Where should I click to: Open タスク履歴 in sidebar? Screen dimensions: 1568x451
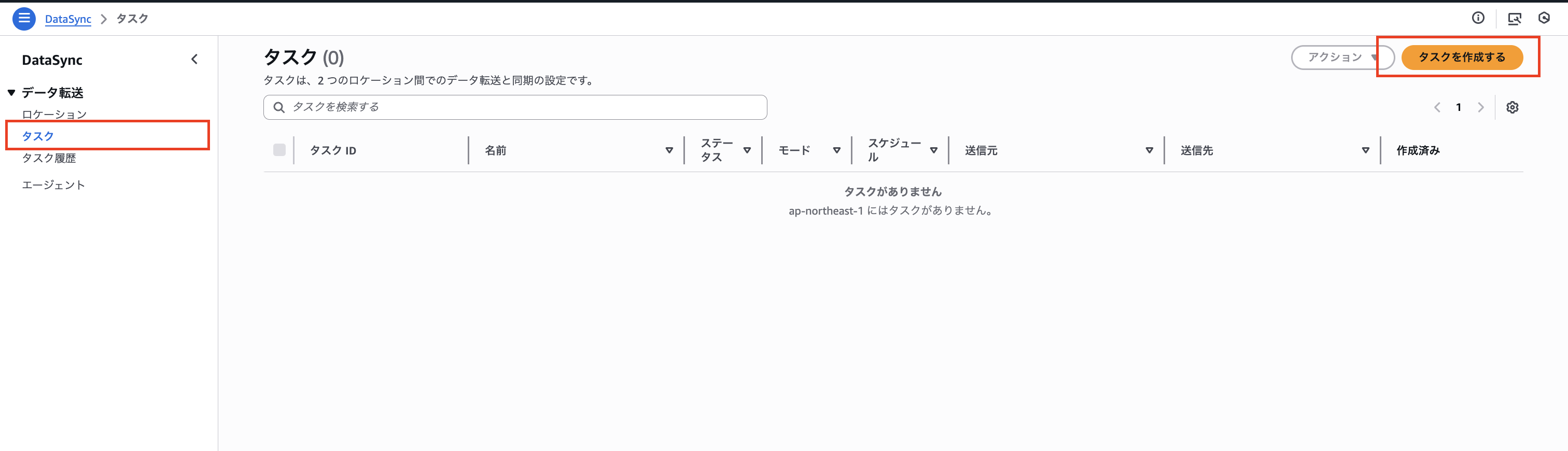point(49,158)
